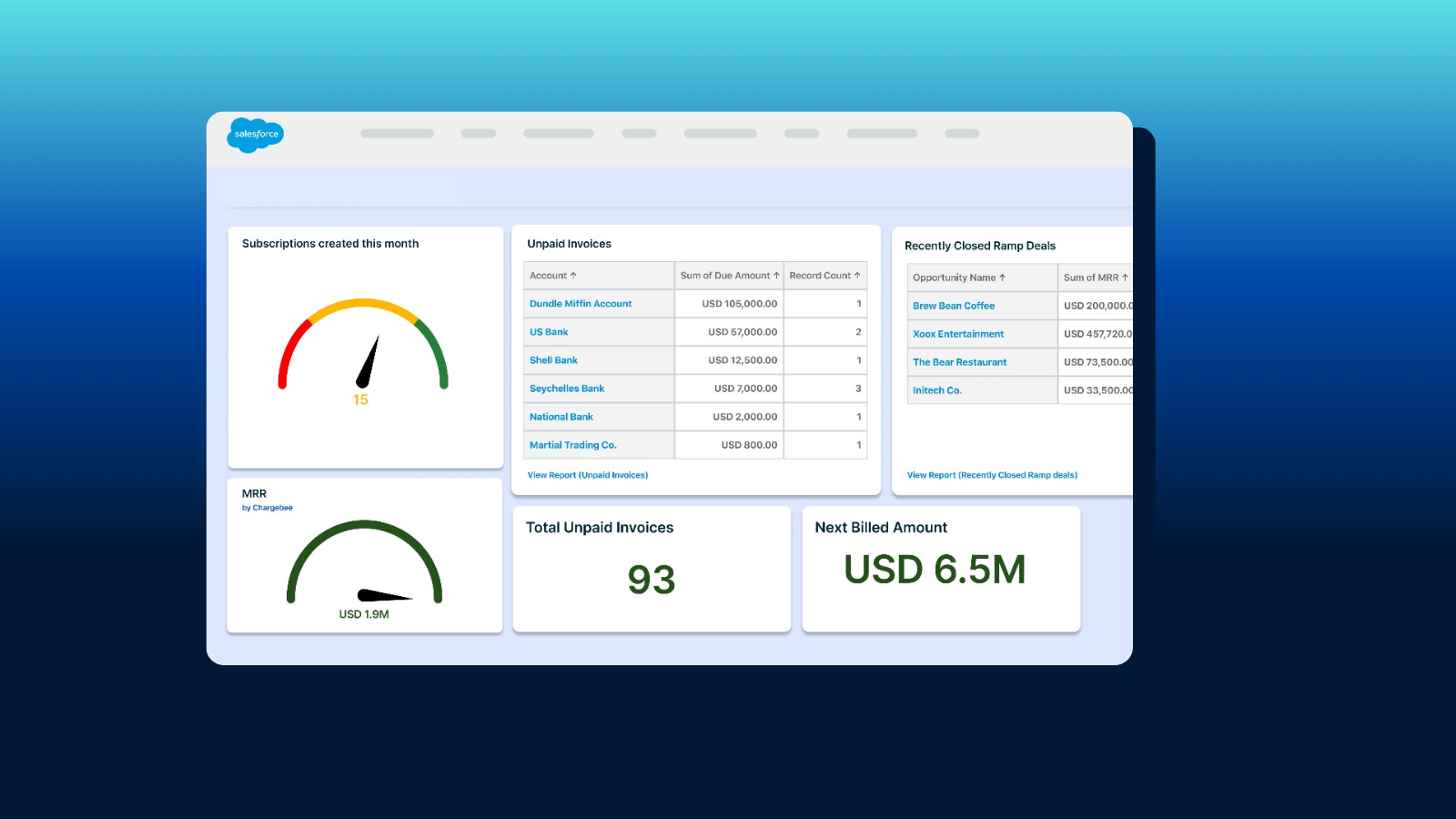Viewport: 1456px width, 819px height.
Task: Sort by Sum of MRR column
Action: tap(1096, 278)
